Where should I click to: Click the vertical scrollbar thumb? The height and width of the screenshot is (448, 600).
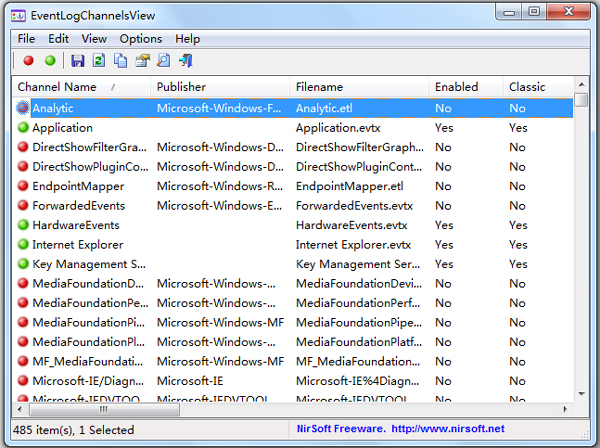pyautogui.click(x=582, y=100)
